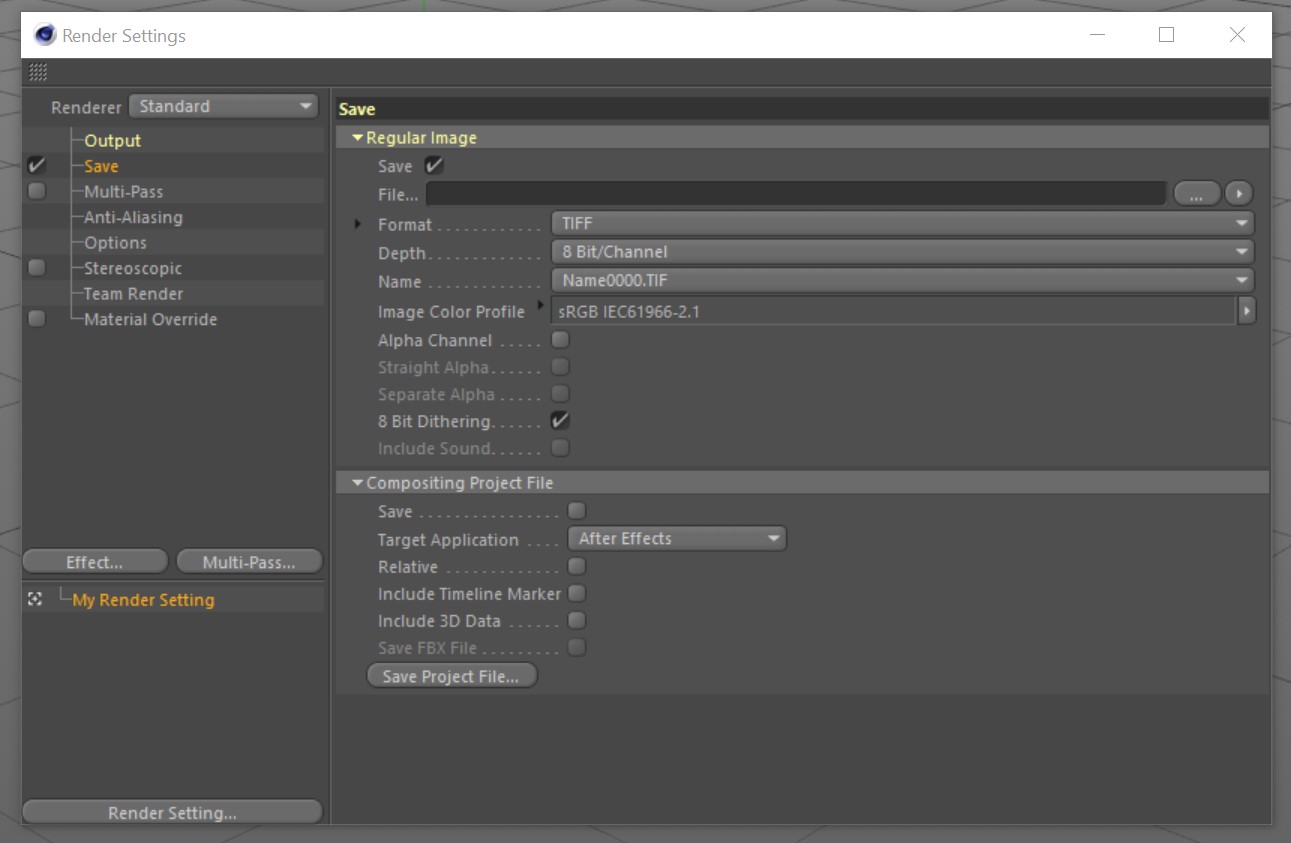
Task: Expand the Format options triangle
Action: click(358, 225)
